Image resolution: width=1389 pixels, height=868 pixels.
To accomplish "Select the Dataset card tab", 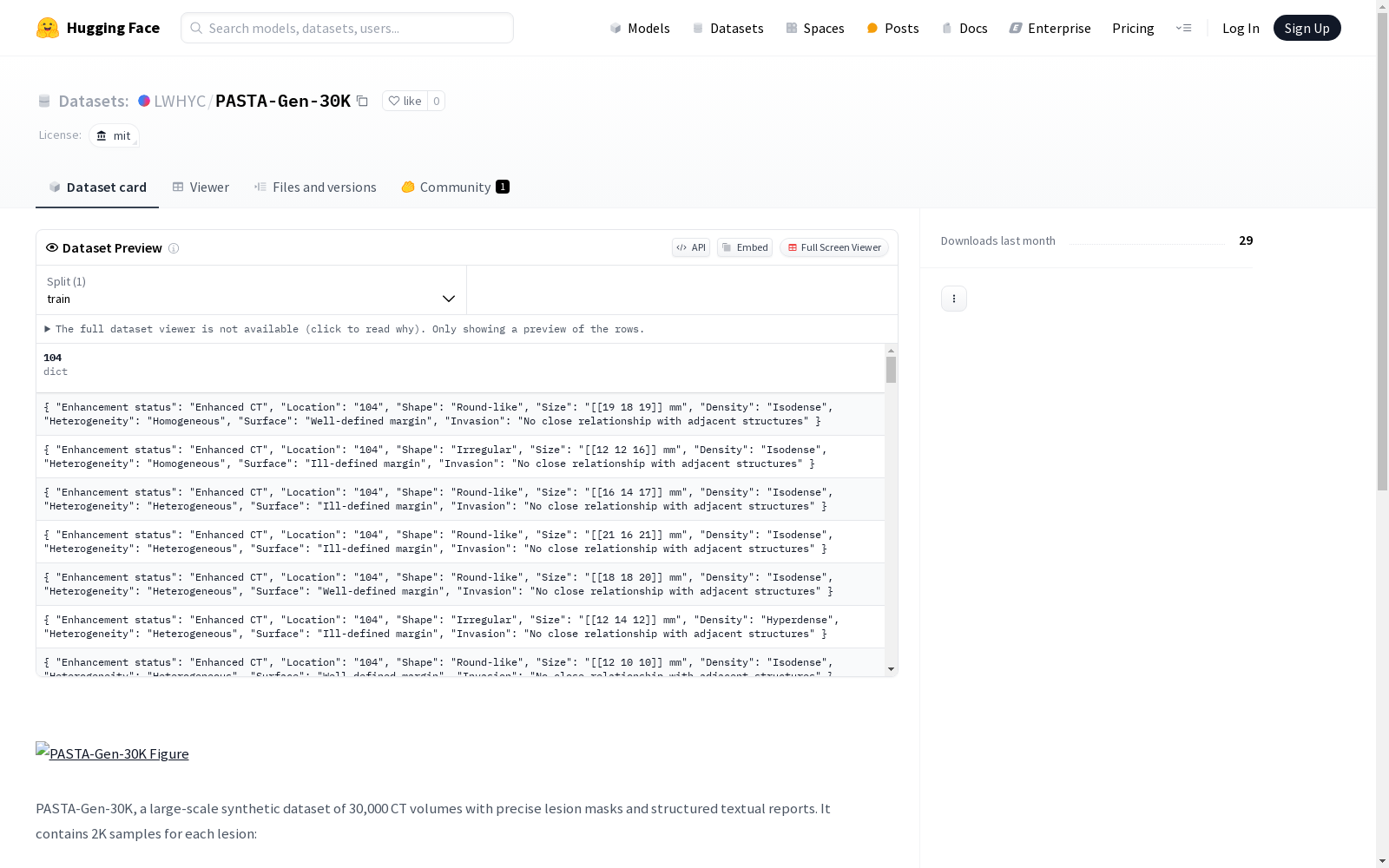I will tap(97, 187).
